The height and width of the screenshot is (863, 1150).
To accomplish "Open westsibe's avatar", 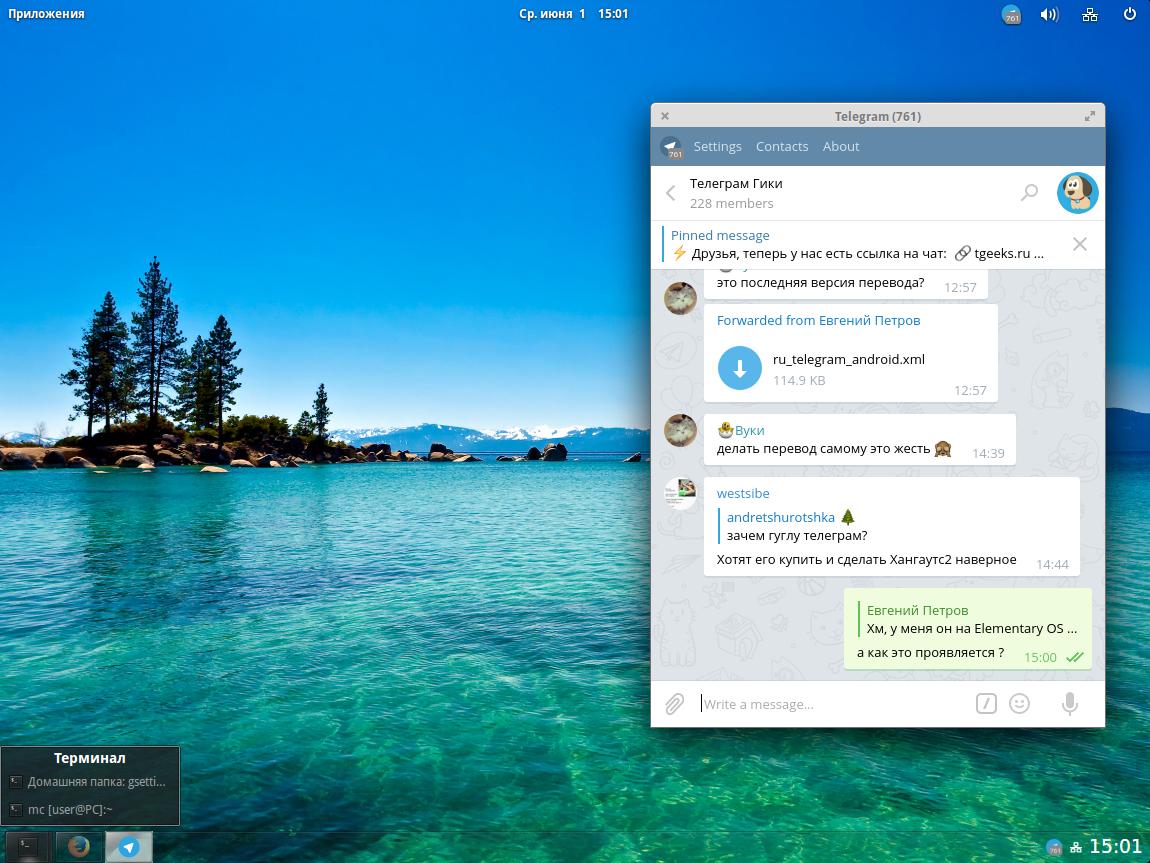I will (x=681, y=493).
